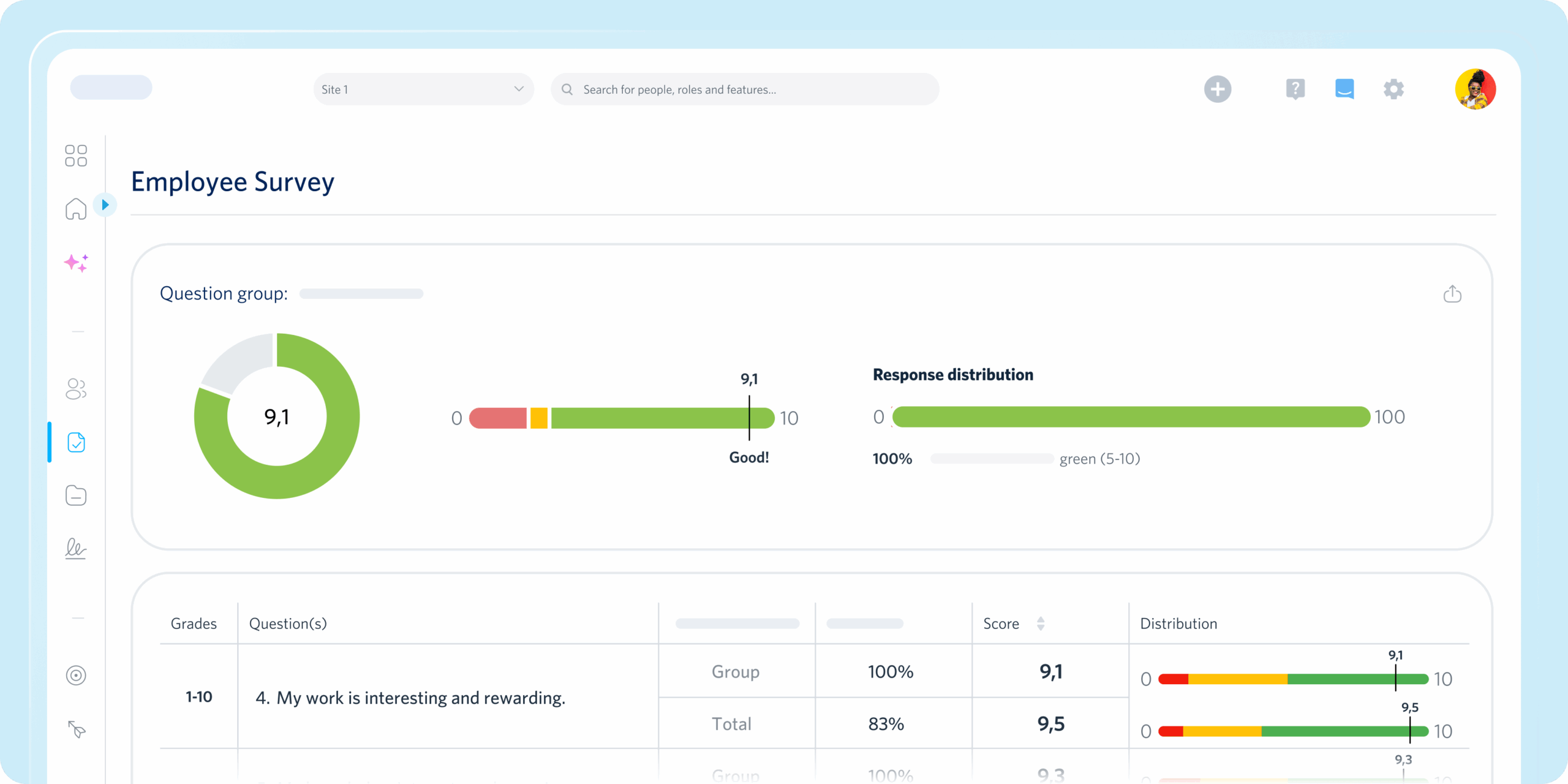Click the cursor pointer icon in sidebar
This screenshot has width=1568, height=784.
point(77,729)
